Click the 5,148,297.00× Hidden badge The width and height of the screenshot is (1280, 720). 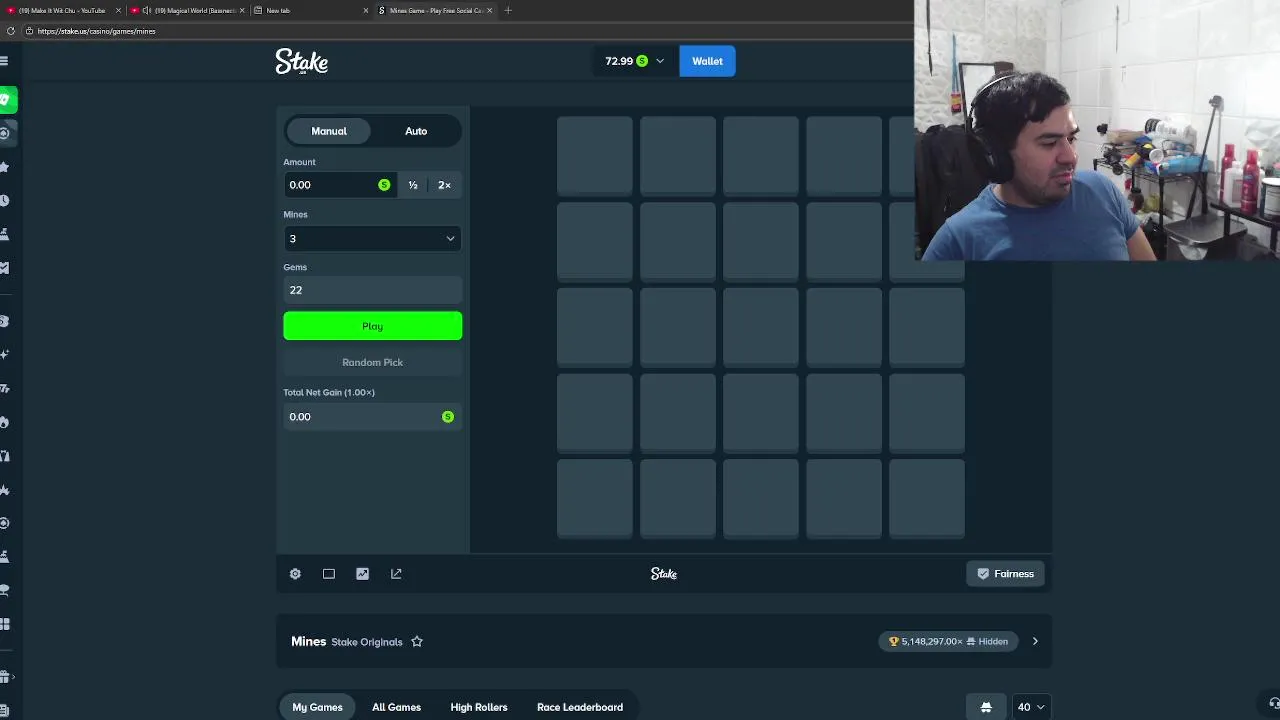[948, 642]
